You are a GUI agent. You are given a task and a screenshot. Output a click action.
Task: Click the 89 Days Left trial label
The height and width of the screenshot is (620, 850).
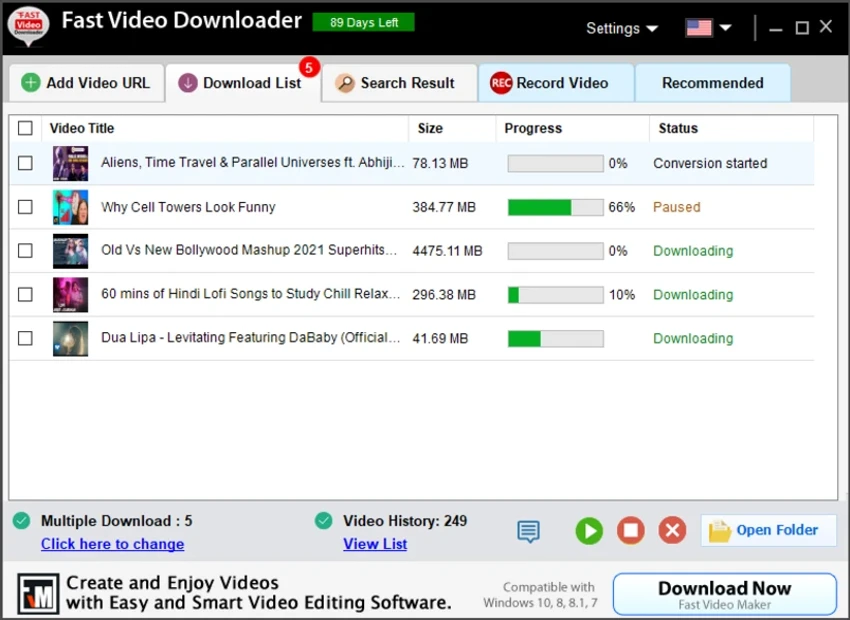[363, 22]
